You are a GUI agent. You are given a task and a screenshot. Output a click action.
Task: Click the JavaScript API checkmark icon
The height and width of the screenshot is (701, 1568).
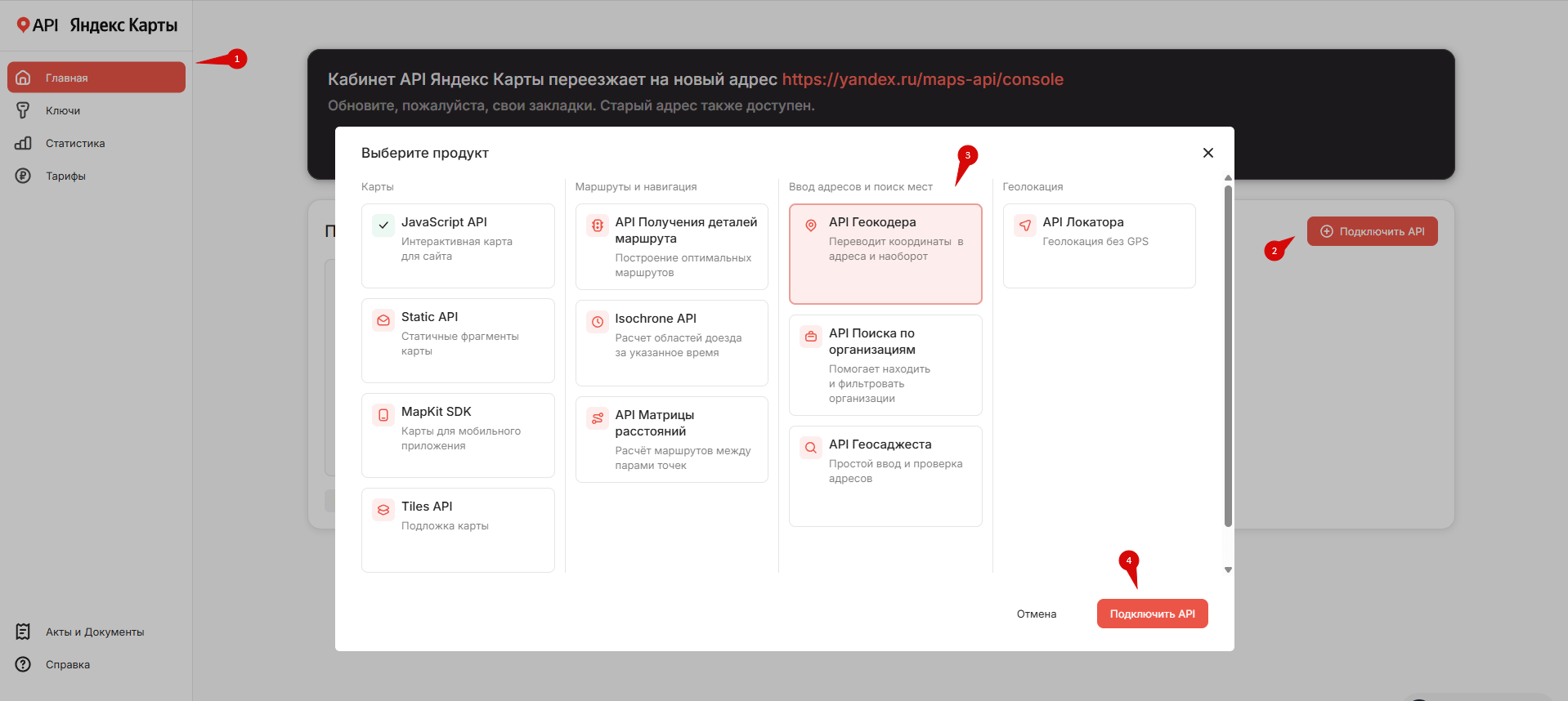click(x=383, y=225)
